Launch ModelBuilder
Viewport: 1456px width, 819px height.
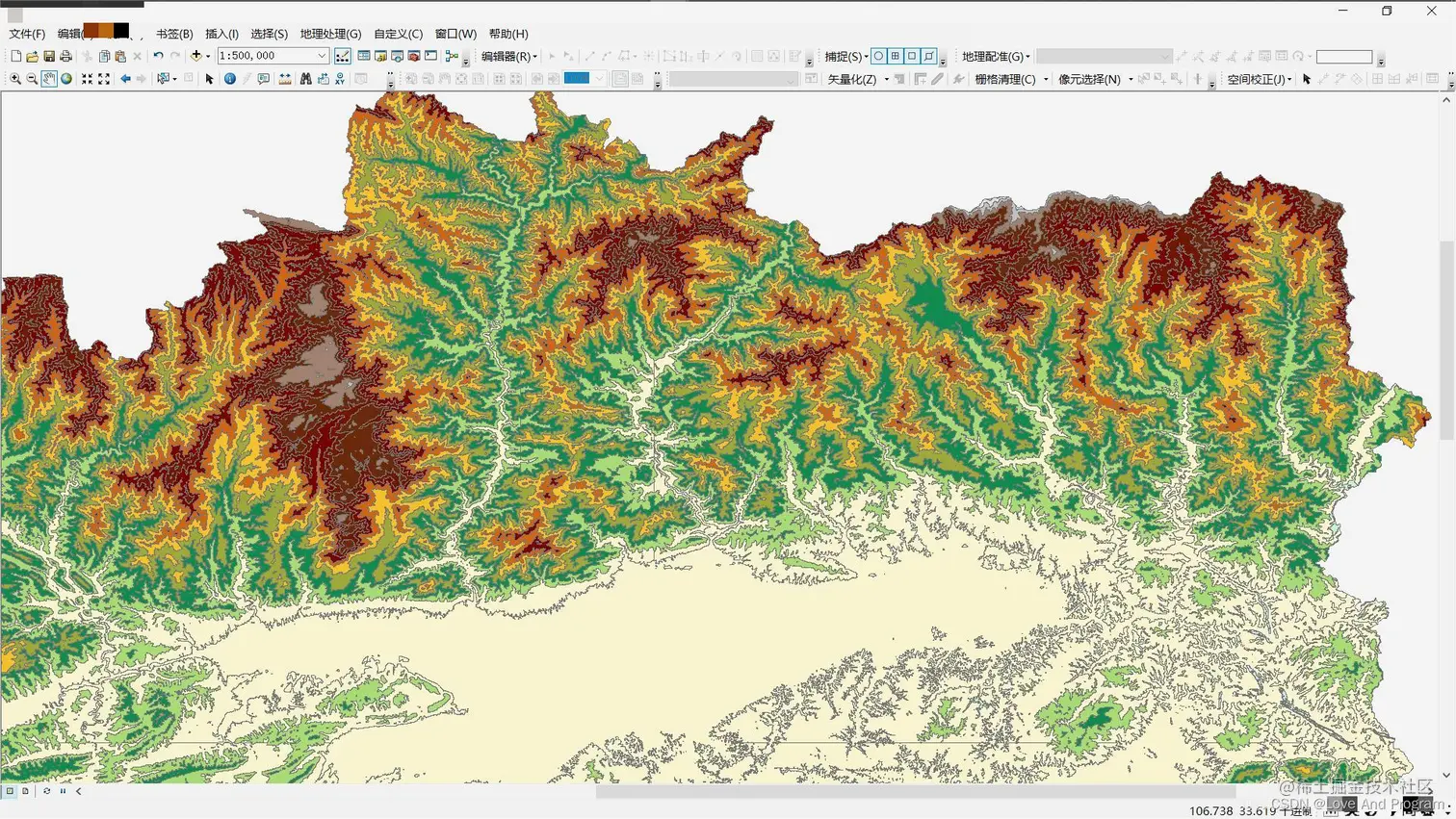click(452, 56)
